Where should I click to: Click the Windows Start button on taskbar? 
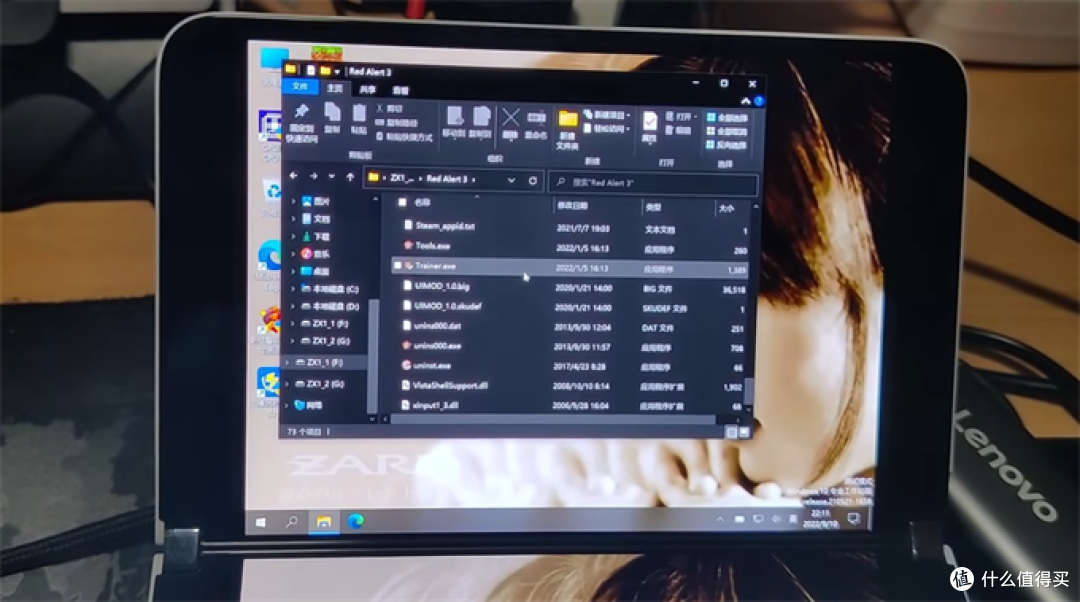point(260,523)
